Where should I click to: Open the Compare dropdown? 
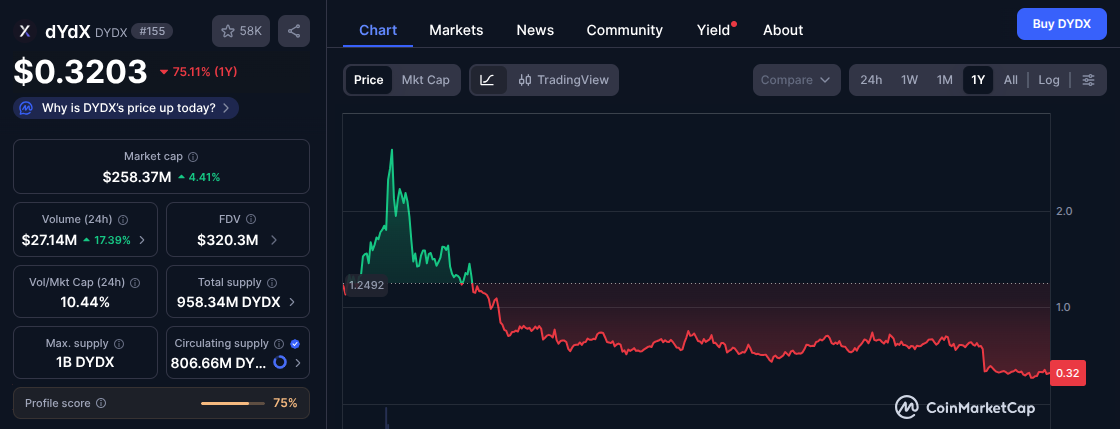point(795,80)
